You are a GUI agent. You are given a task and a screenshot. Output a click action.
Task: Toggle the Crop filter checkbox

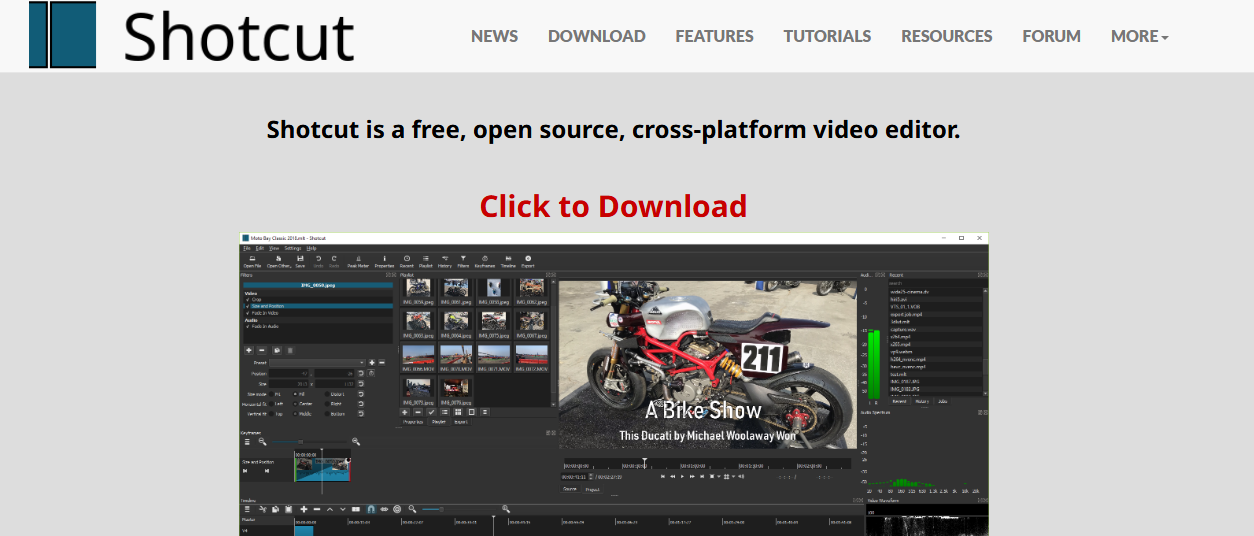(x=248, y=299)
